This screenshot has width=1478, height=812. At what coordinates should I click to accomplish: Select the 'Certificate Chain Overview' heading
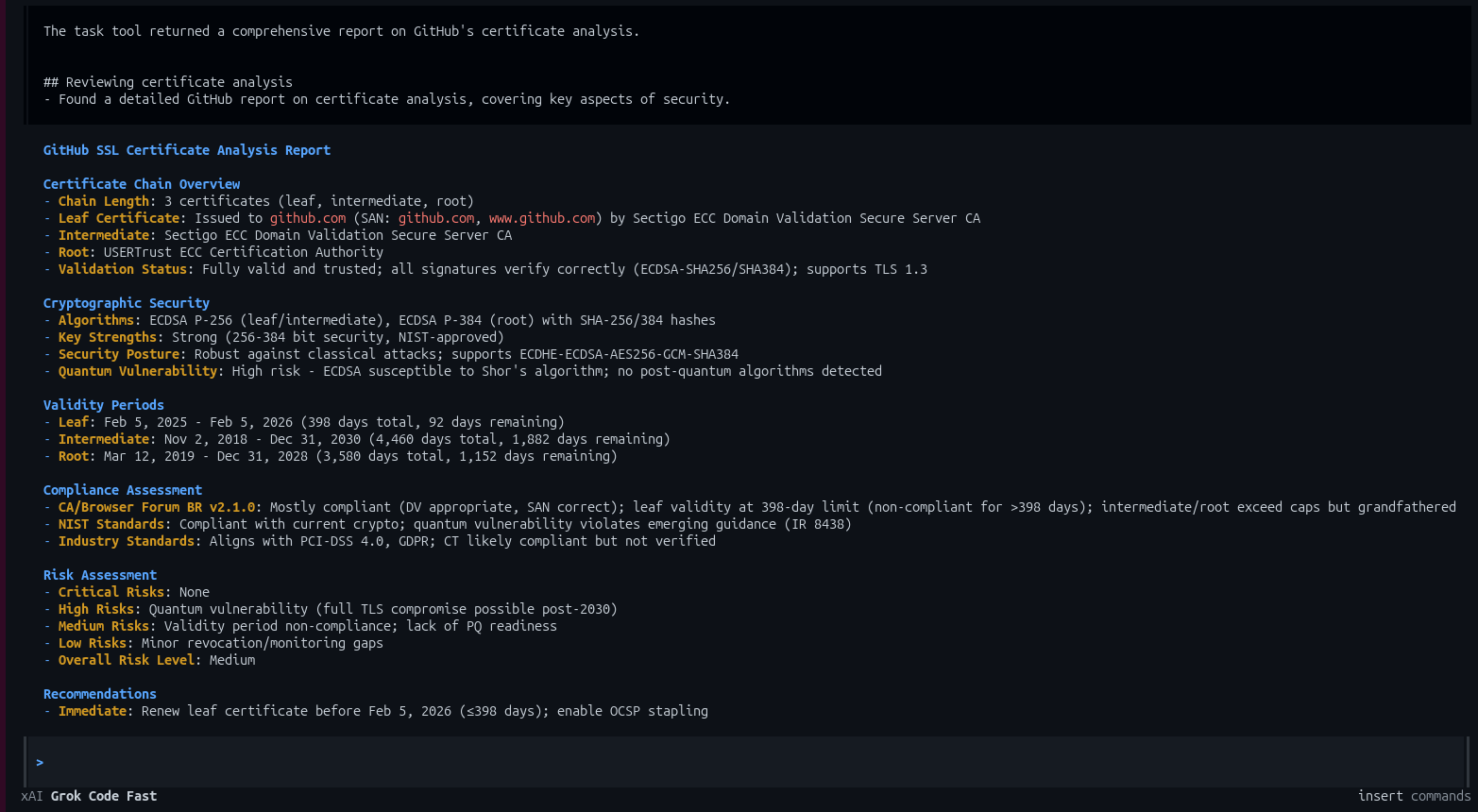click(142, 184)
